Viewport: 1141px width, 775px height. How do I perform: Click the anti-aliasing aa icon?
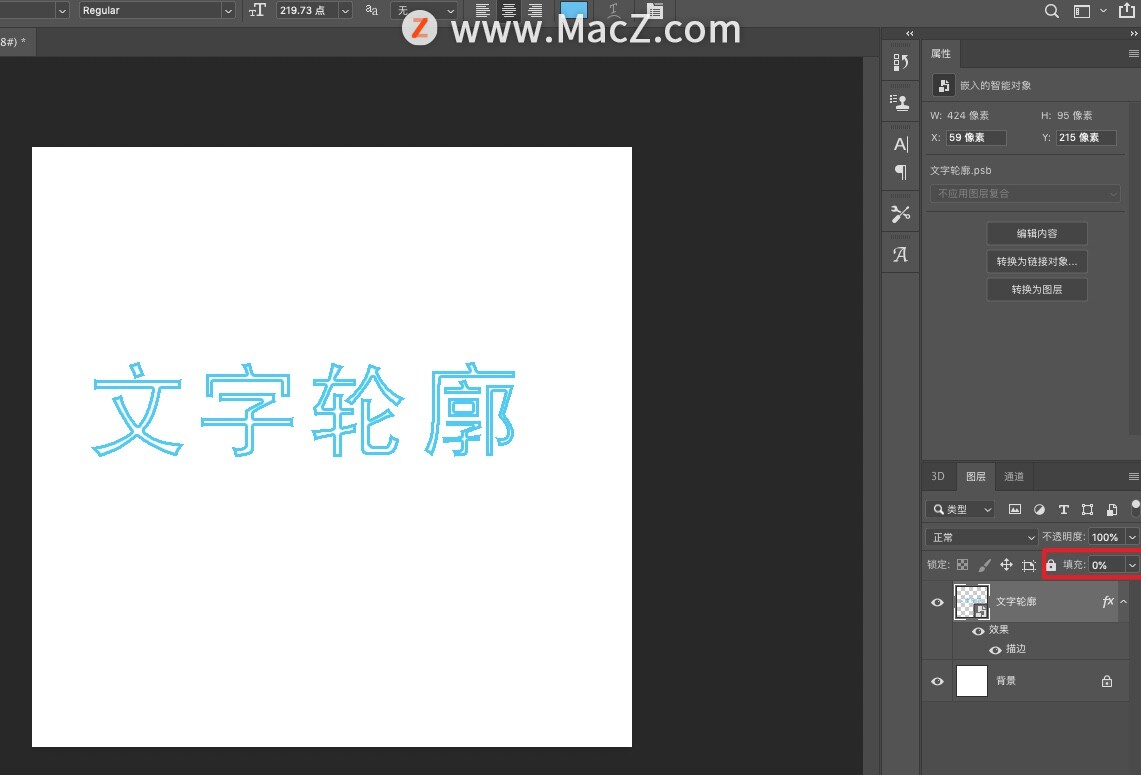371,10
